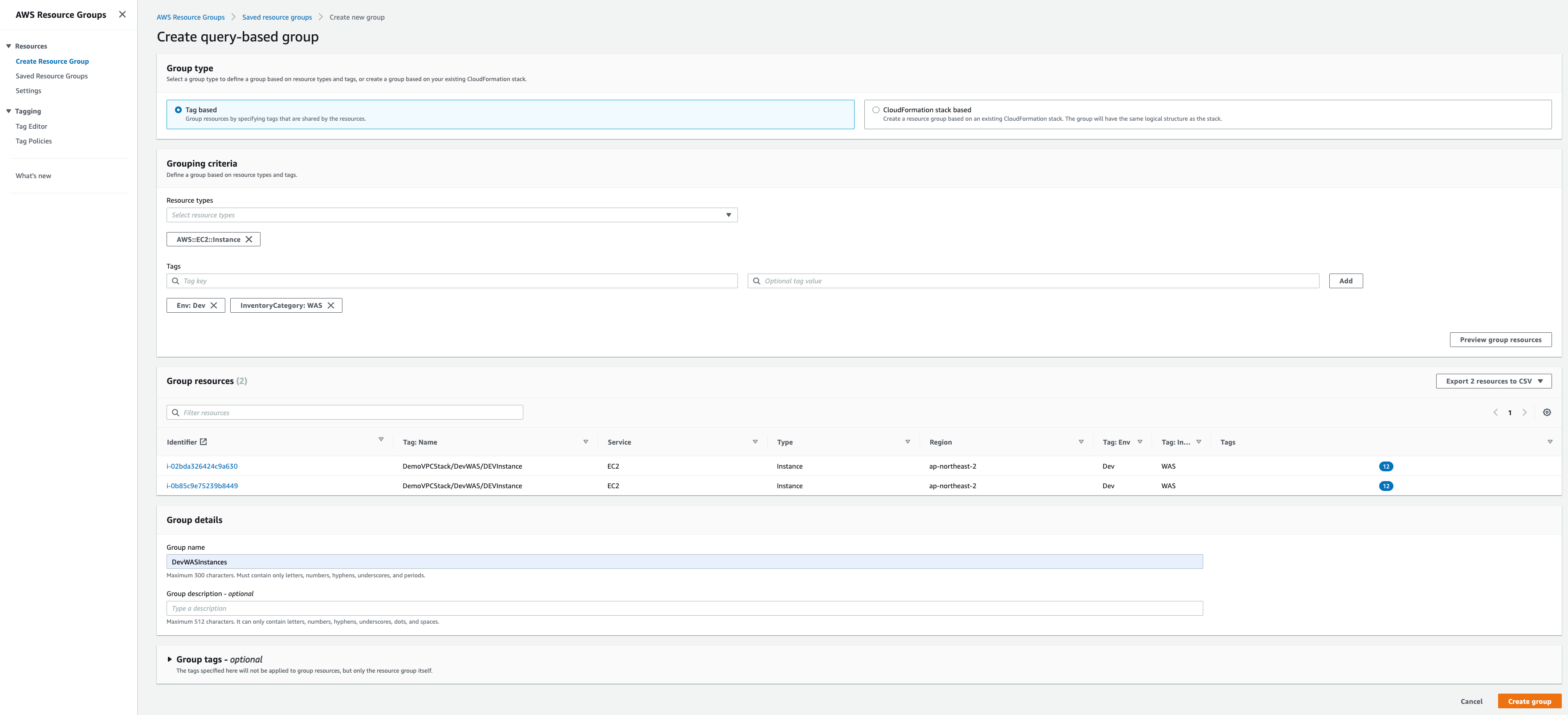Open Tag Editor from the sidebar
1568x715 pixels.
[x=32, y=127]
